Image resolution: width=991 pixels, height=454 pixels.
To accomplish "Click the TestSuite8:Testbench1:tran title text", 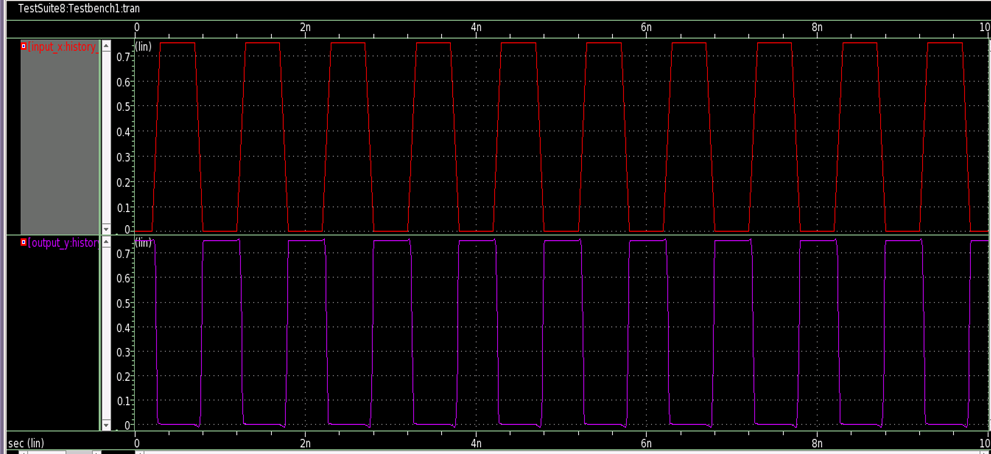I will click(79, 9).
